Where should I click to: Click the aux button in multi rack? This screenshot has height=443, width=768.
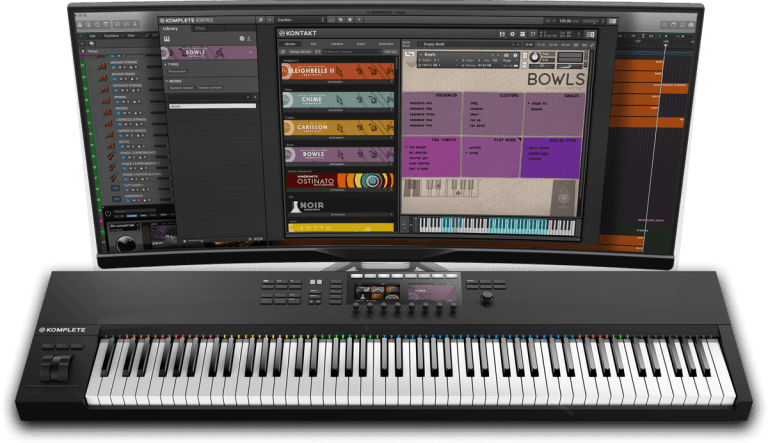point(585,45)
